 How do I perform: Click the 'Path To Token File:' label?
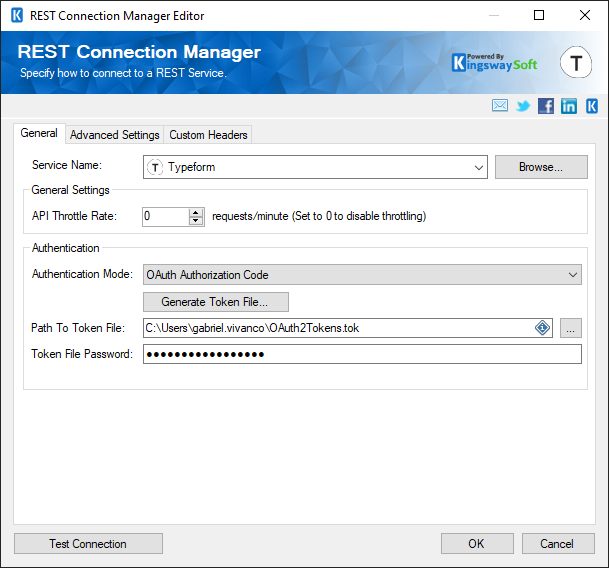[78, 328]
